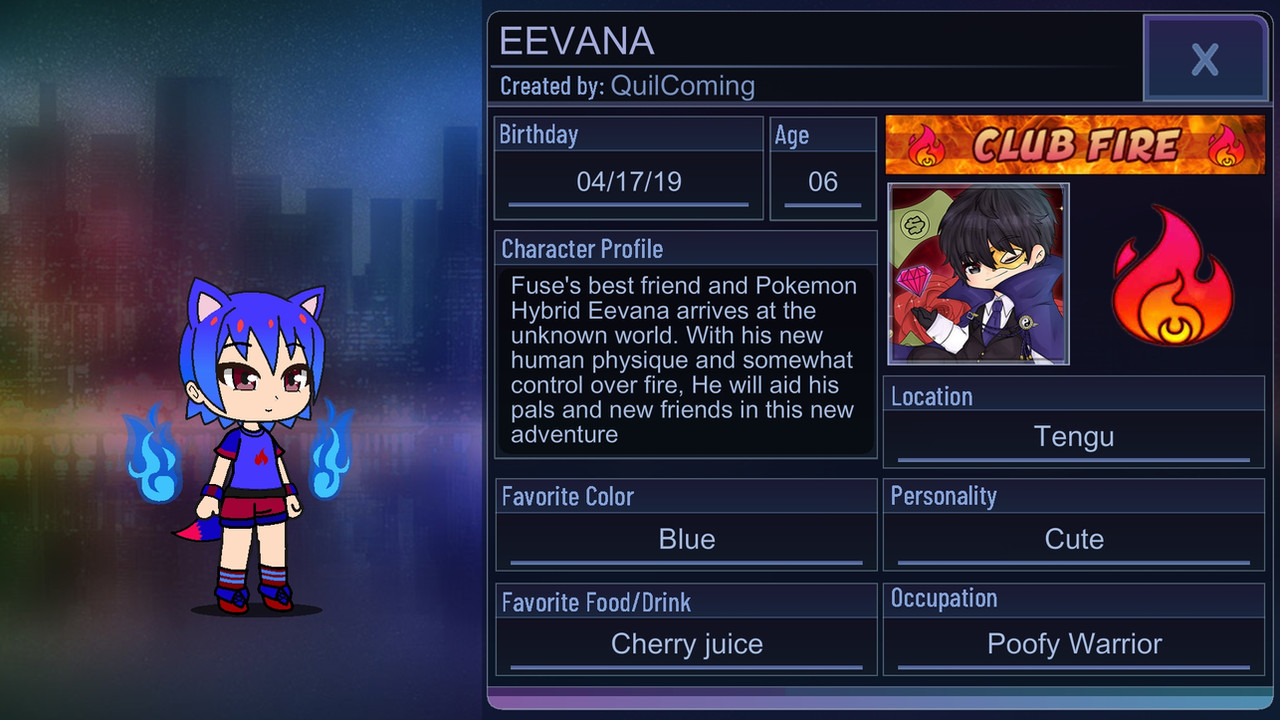Edit the Age field showing 06

[823, 182]
